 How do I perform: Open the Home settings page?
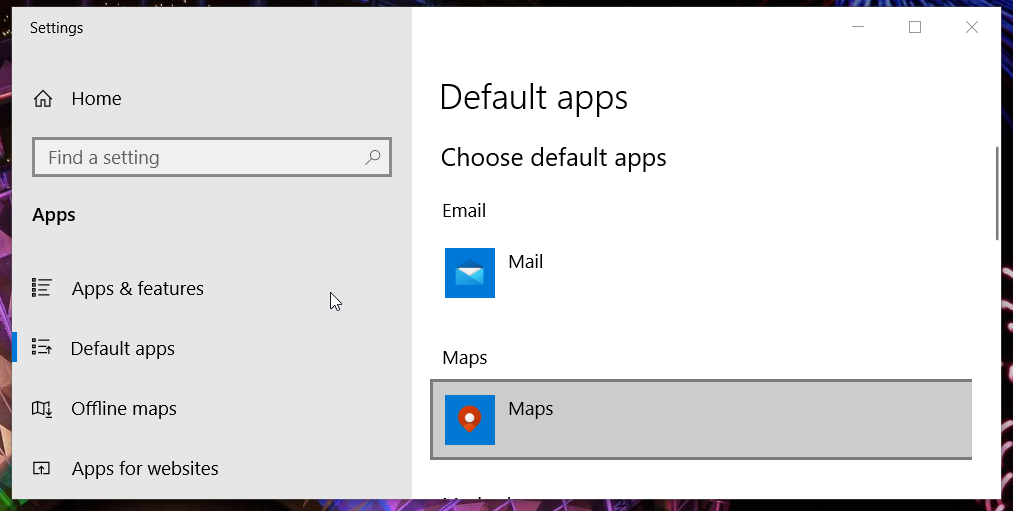pyautogui.click(x=96, y=99)
